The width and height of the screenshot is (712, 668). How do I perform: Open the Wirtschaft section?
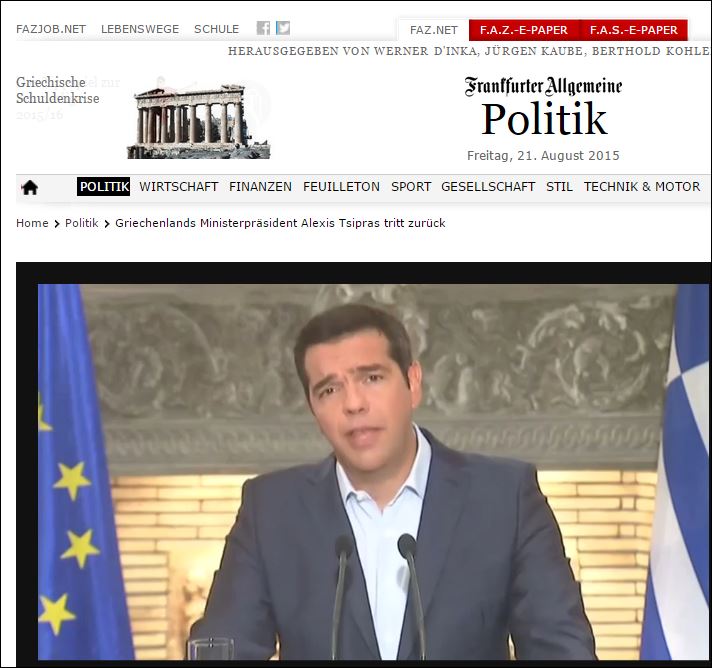tap(178, 187)
